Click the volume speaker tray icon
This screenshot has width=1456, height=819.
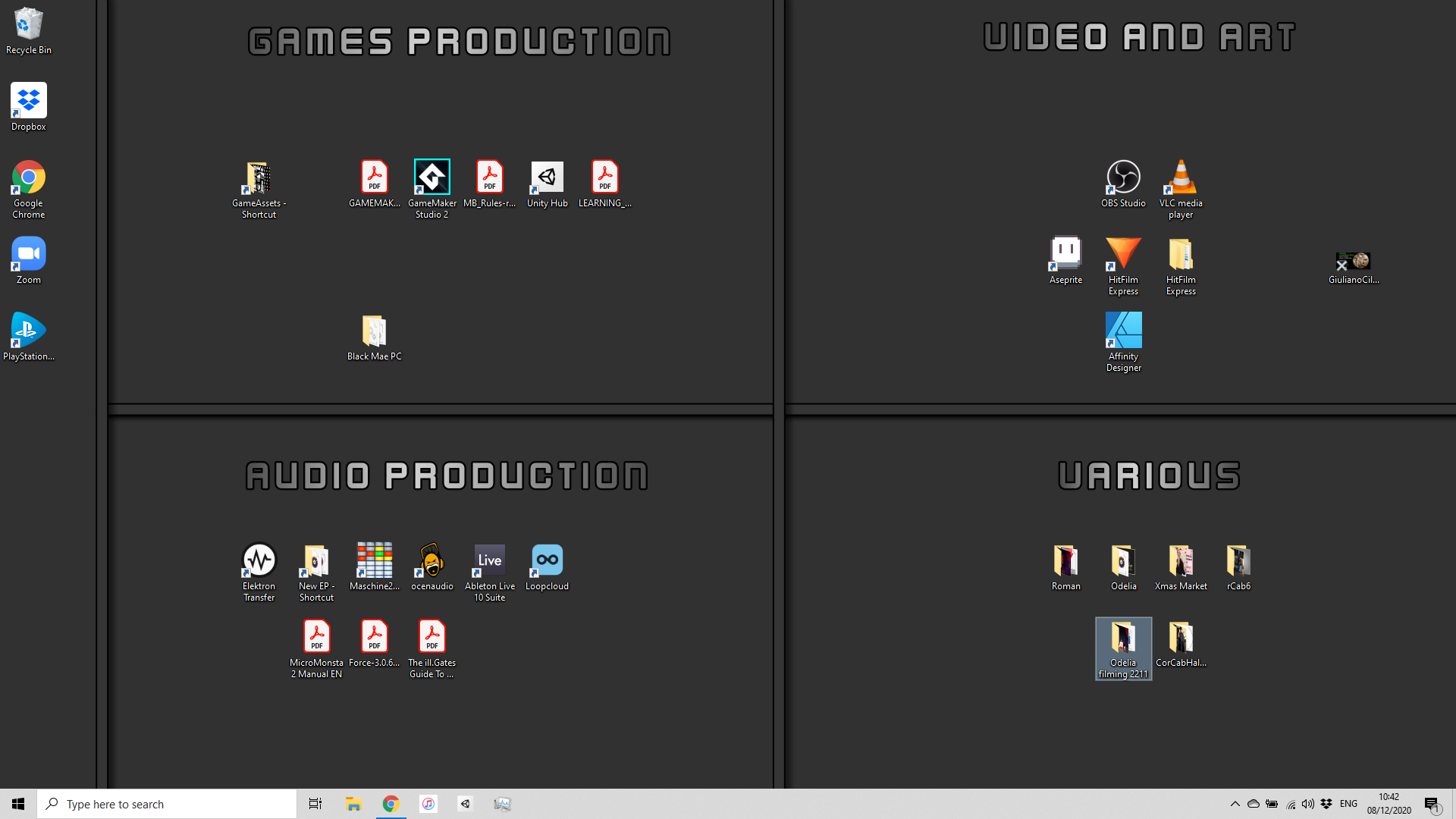[1307, 804]
